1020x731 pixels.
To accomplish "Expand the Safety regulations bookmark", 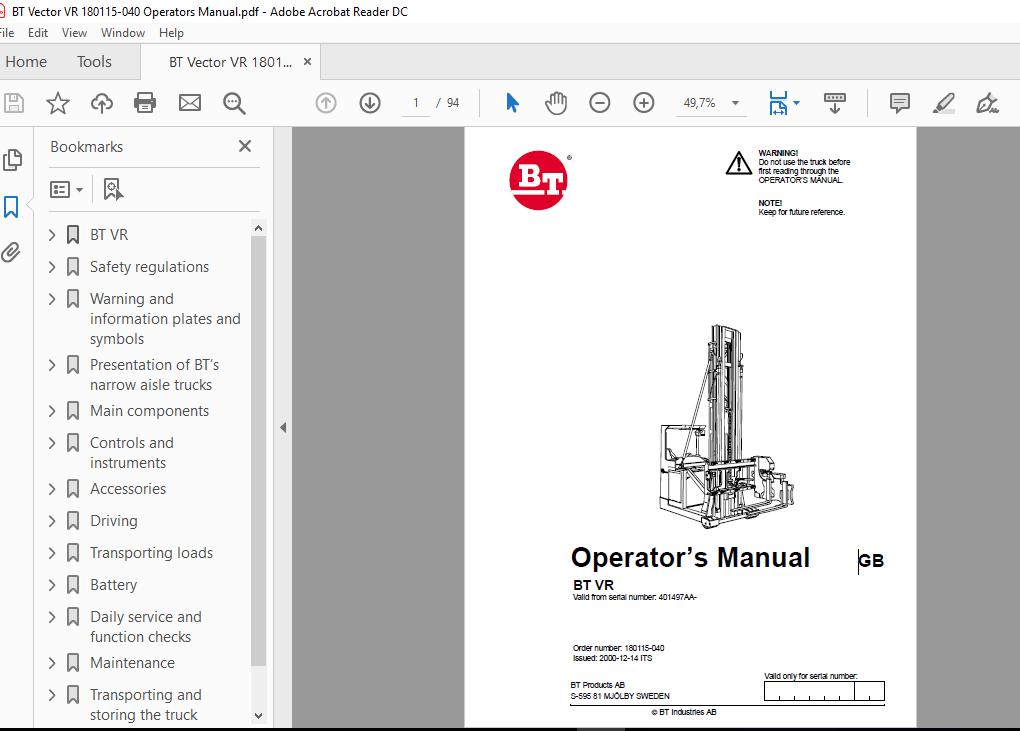I will coord(52,267).
